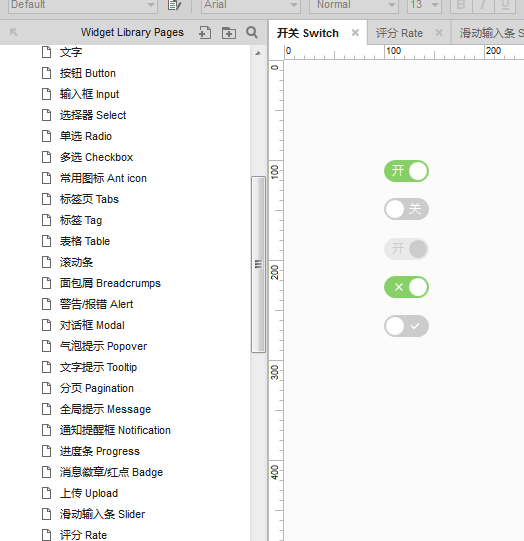Open the 按钮 Button page
This screenshot has height=541, width=524.
[x=88, y=73]
